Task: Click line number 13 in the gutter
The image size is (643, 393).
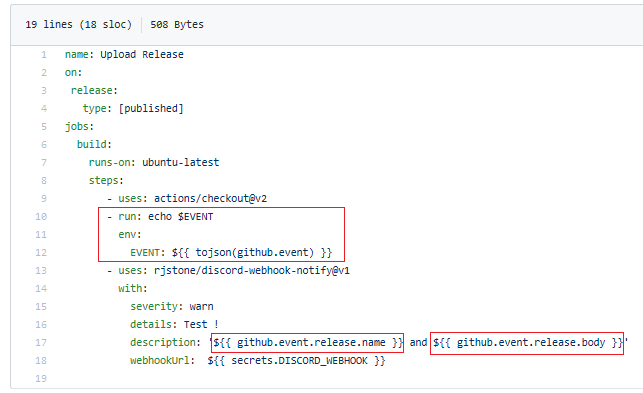Action: [x=41, y=271]
